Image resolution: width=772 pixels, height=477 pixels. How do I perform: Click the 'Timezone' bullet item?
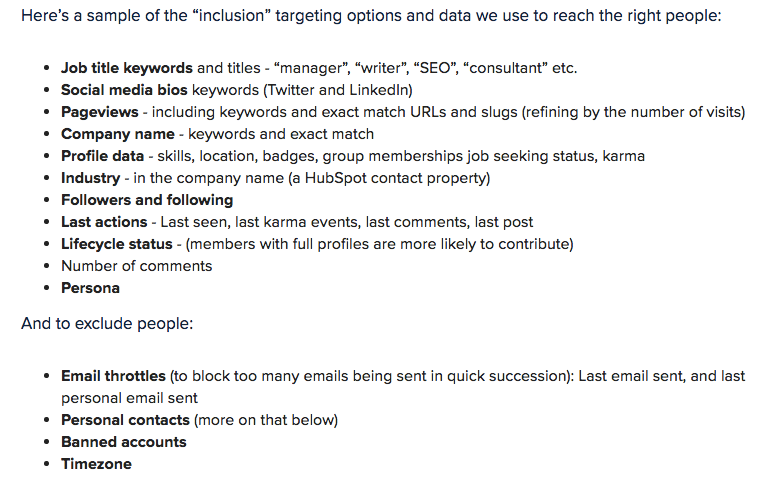click(96, 464)
